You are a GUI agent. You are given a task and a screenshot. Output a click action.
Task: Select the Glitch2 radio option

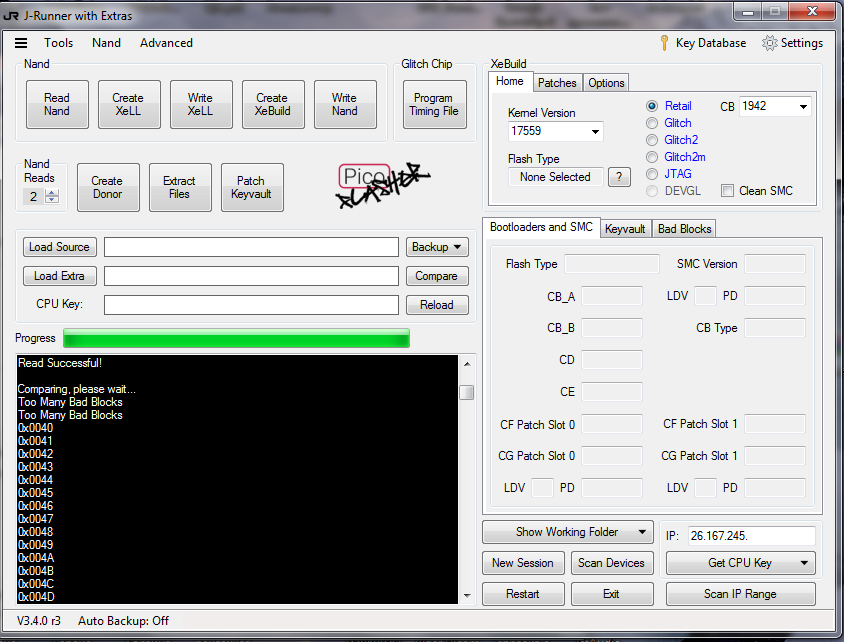653,140
